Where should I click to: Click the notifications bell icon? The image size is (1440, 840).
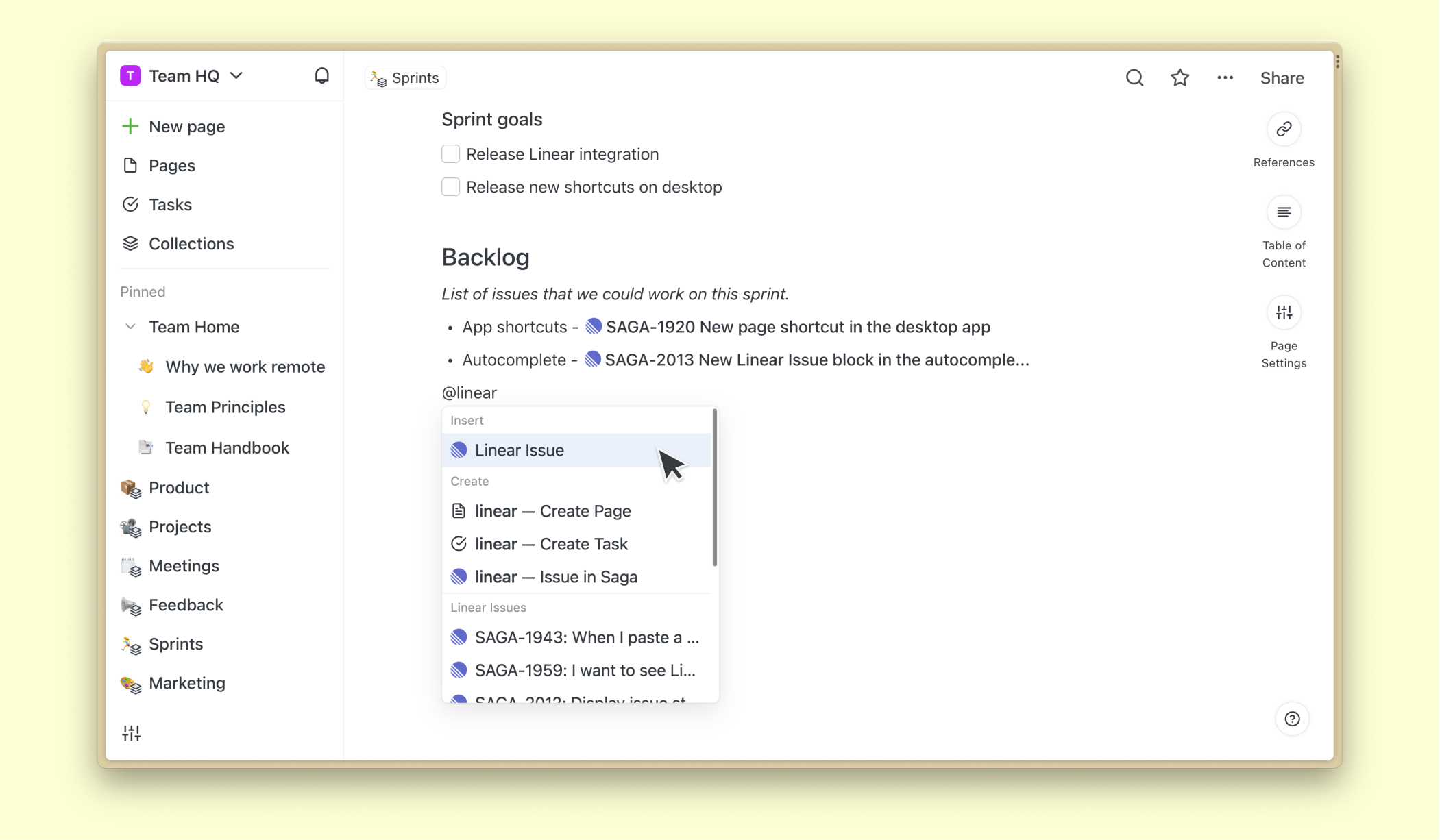pos(321,76)
